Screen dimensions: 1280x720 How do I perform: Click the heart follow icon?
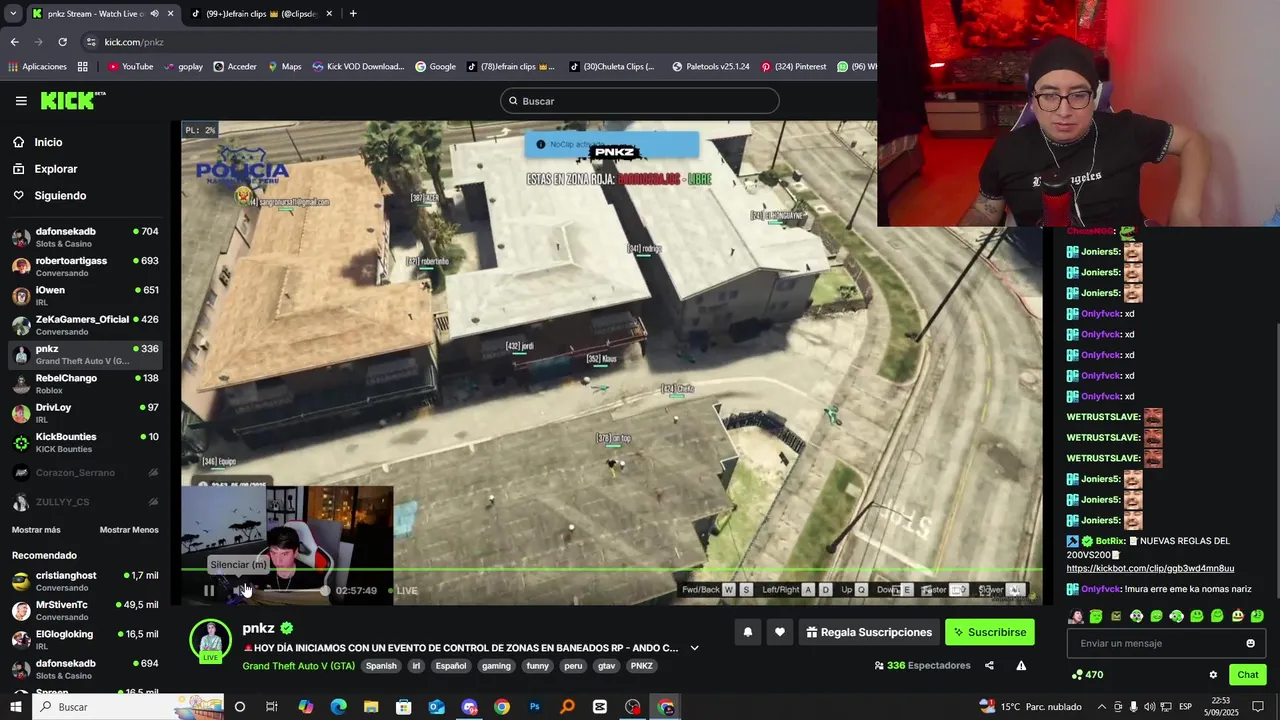pyautogui.click(x=780, y=632)
